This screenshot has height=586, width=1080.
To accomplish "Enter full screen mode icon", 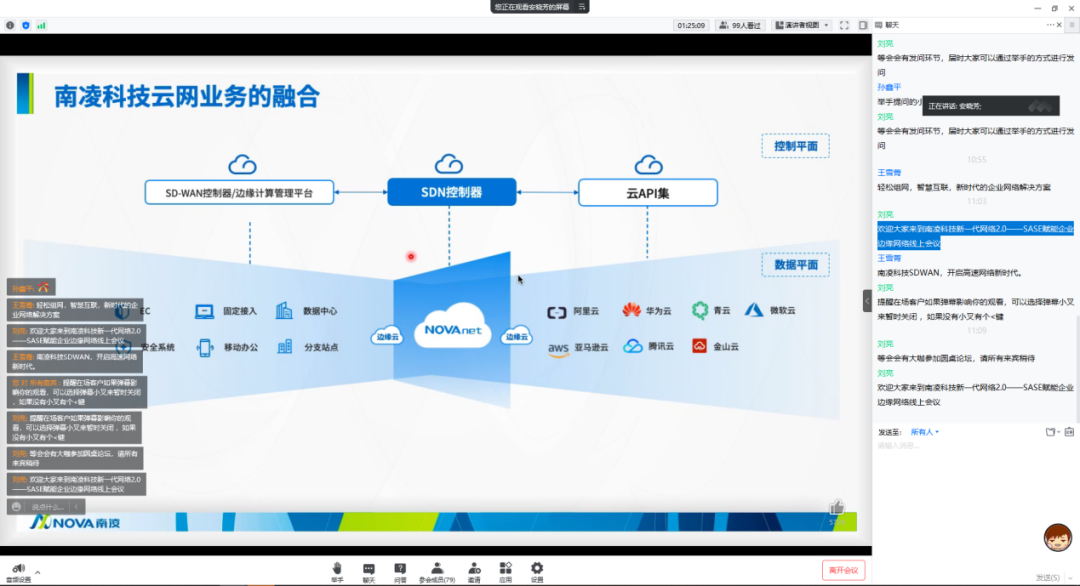I will click(x=844, y=25).
